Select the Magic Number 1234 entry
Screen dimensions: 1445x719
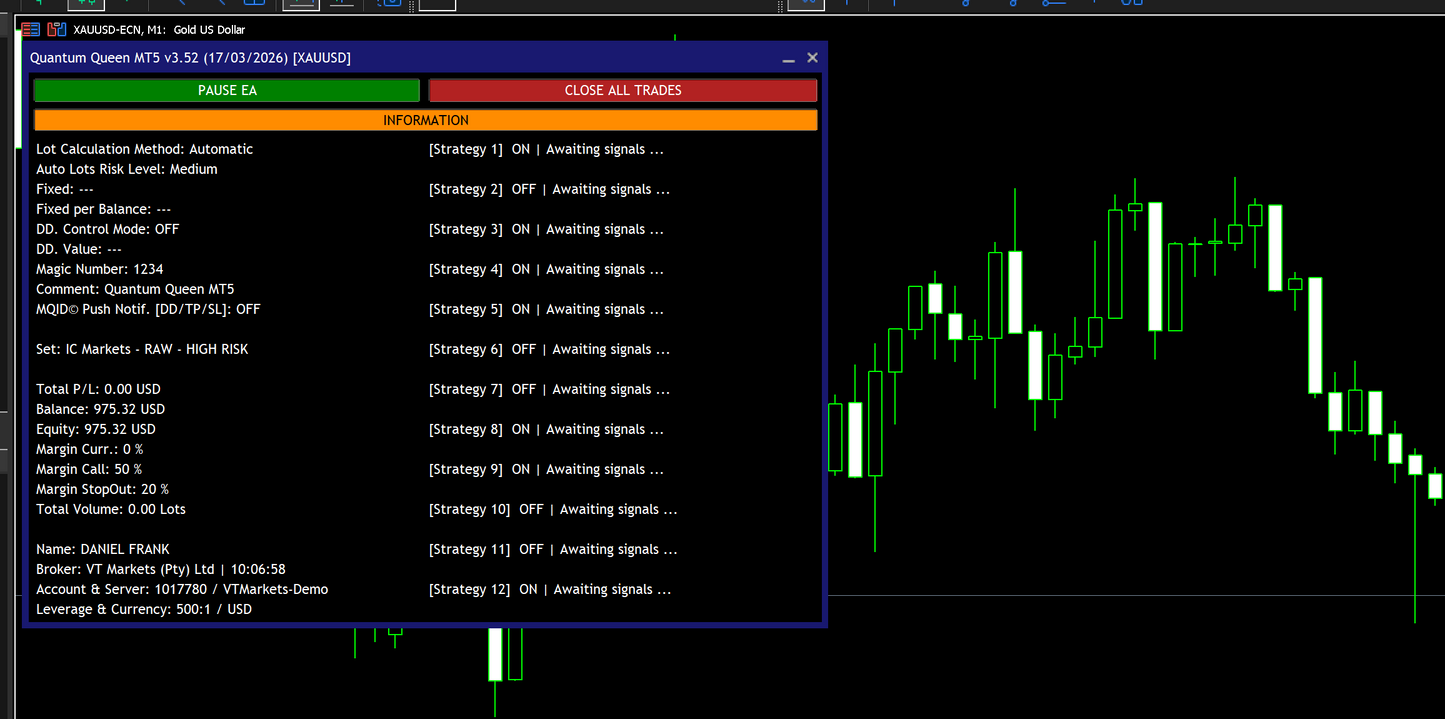pos(99,269)
